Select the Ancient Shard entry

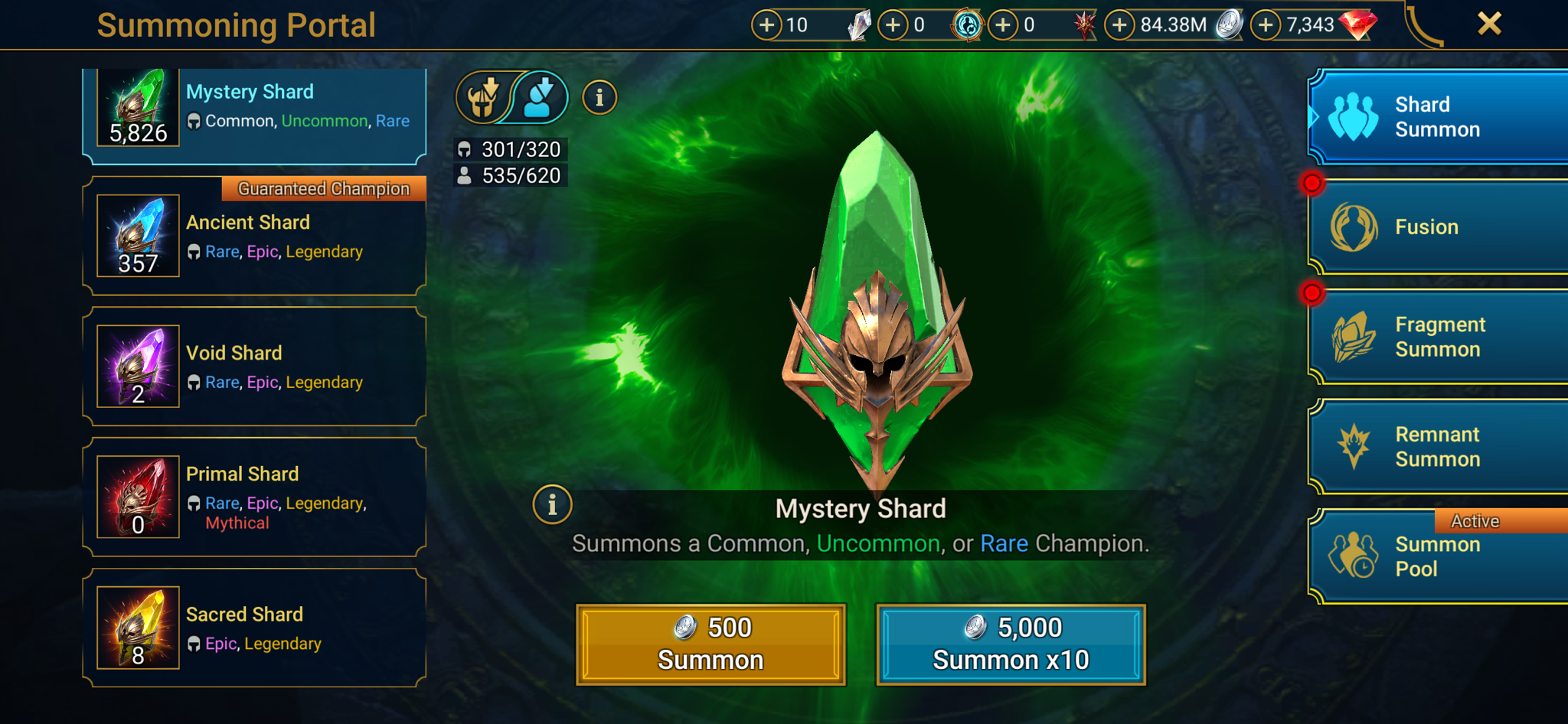pos(254,236)
